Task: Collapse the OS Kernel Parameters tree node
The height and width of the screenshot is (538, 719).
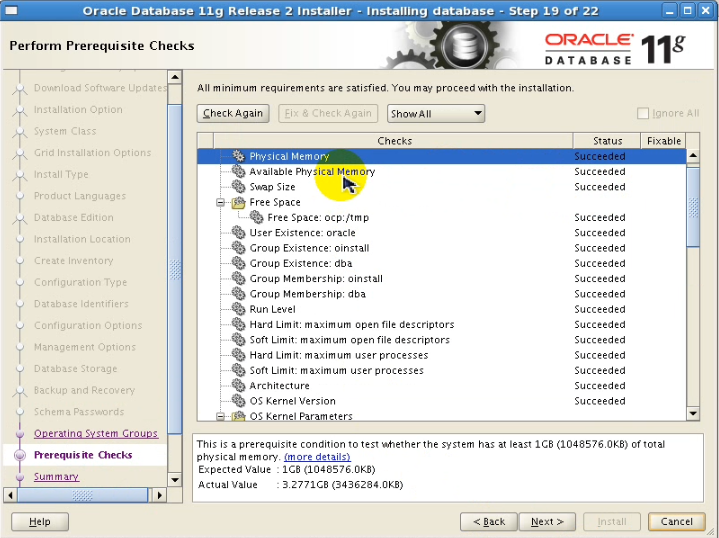Action: coord(221,416)
